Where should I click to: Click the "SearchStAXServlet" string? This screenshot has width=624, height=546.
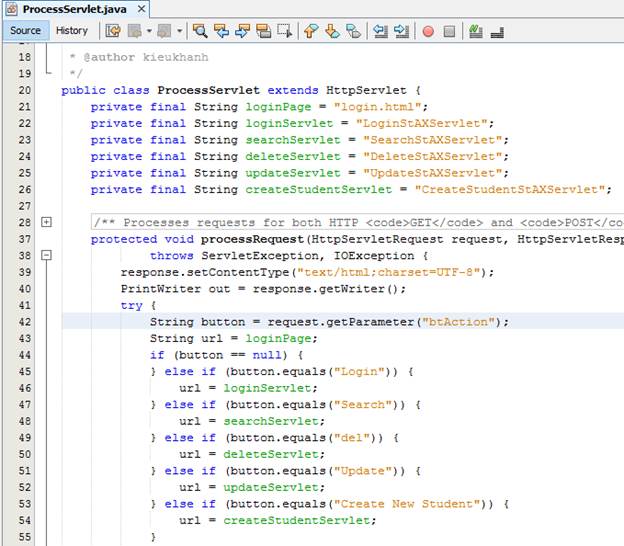click(433, 140)
